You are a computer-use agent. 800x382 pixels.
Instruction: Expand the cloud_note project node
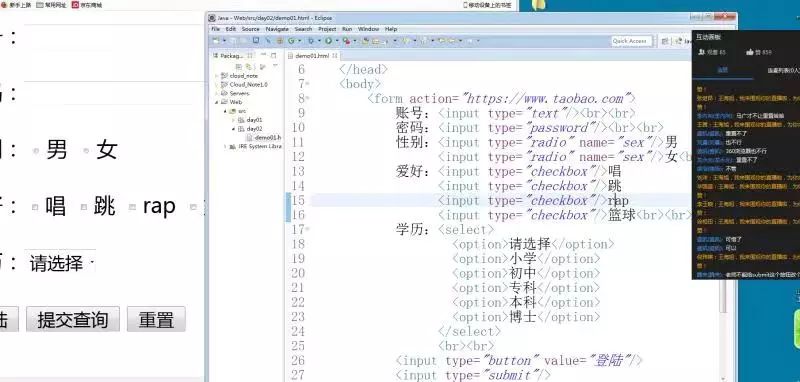pos(216,76)
